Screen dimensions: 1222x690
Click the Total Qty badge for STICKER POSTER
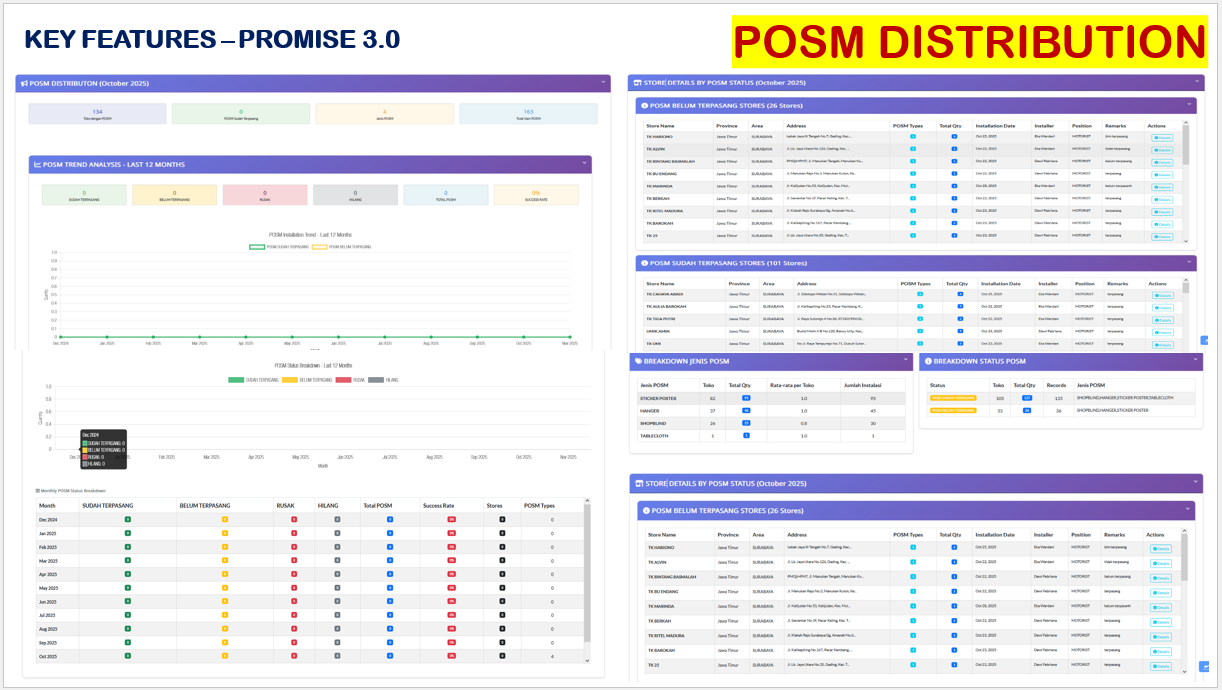[x=746, y=398]
